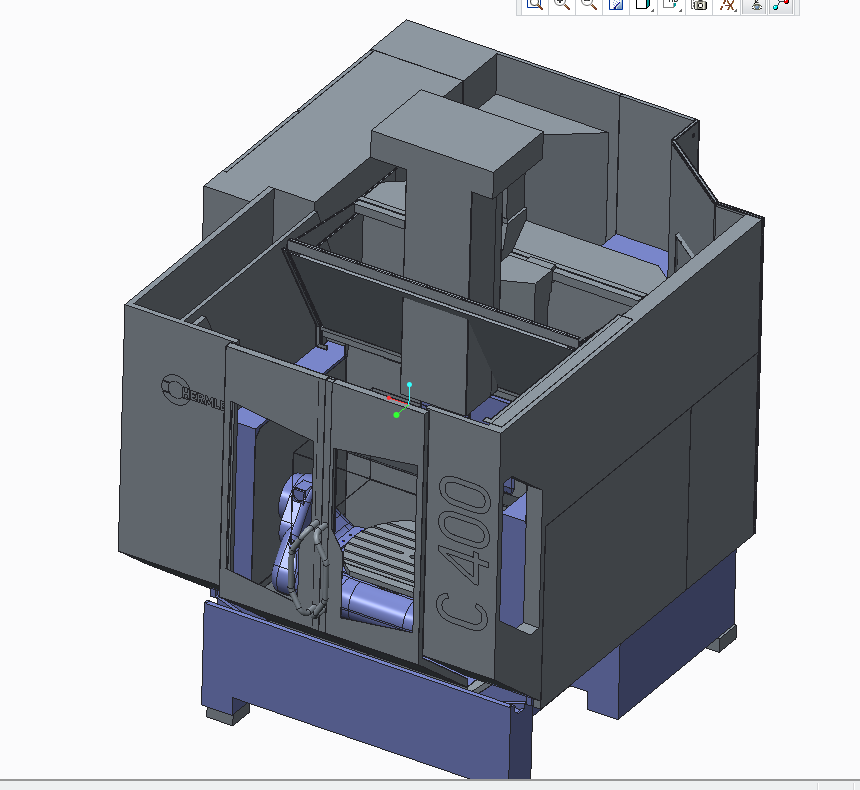Viewport: 860px width, 790px height.
Task: Open the Datum Display Filters dropdown
Action: (727, 5)
